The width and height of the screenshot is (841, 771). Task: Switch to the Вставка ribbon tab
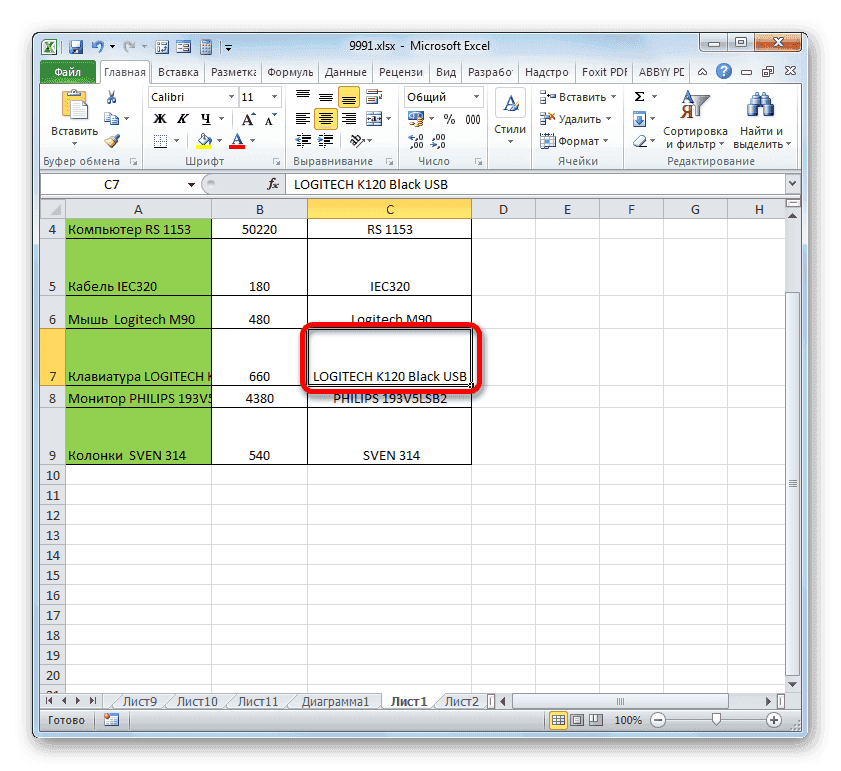(178, 71)
